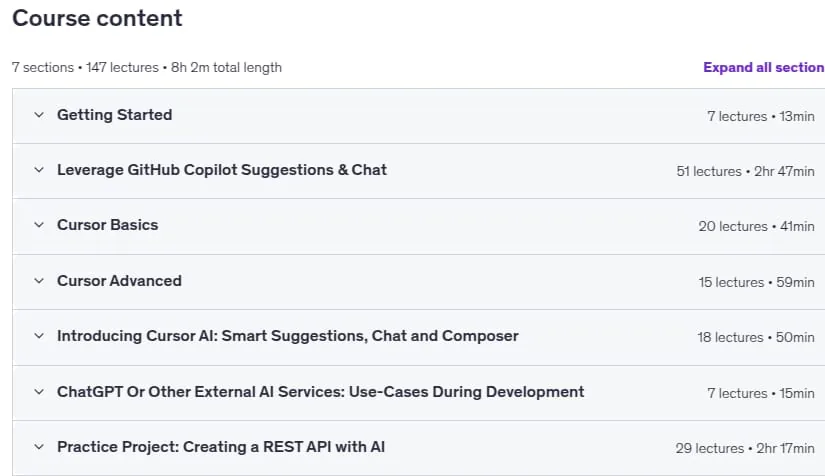Open ChatGPT Or Other External AI Services title
Image resolution: width=825 pixels, height=476 pixels.
click(x=320, y=392)
